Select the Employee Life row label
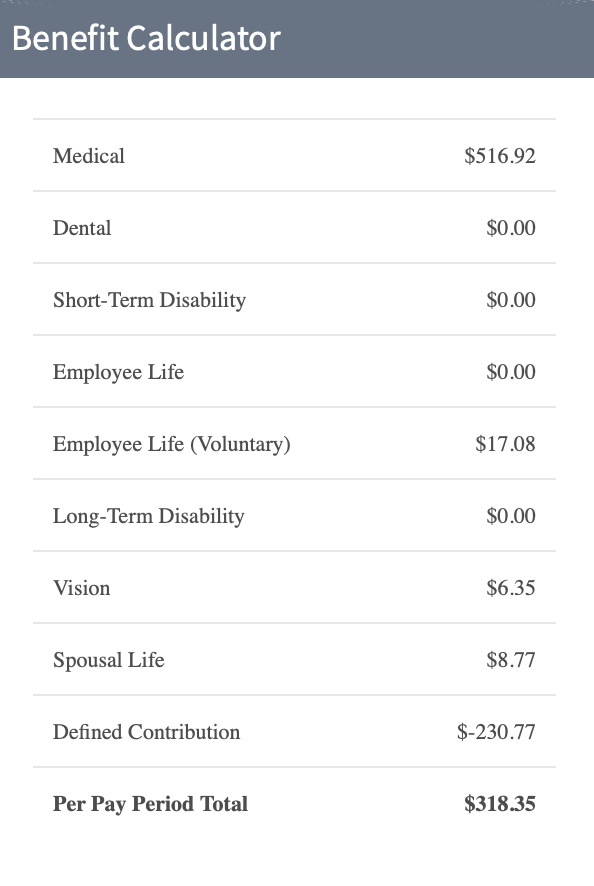This screenshot has height=886, width=594. (x=118, y=372)
